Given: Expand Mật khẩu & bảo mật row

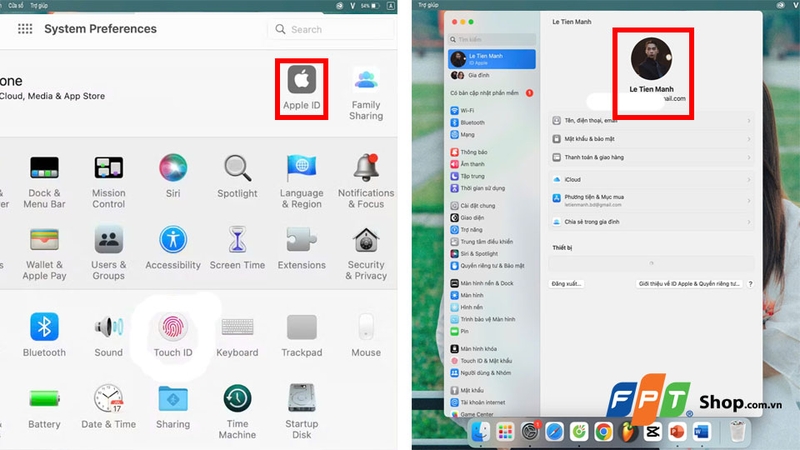Looking at the screenshot, I should (x=652, y=139).
